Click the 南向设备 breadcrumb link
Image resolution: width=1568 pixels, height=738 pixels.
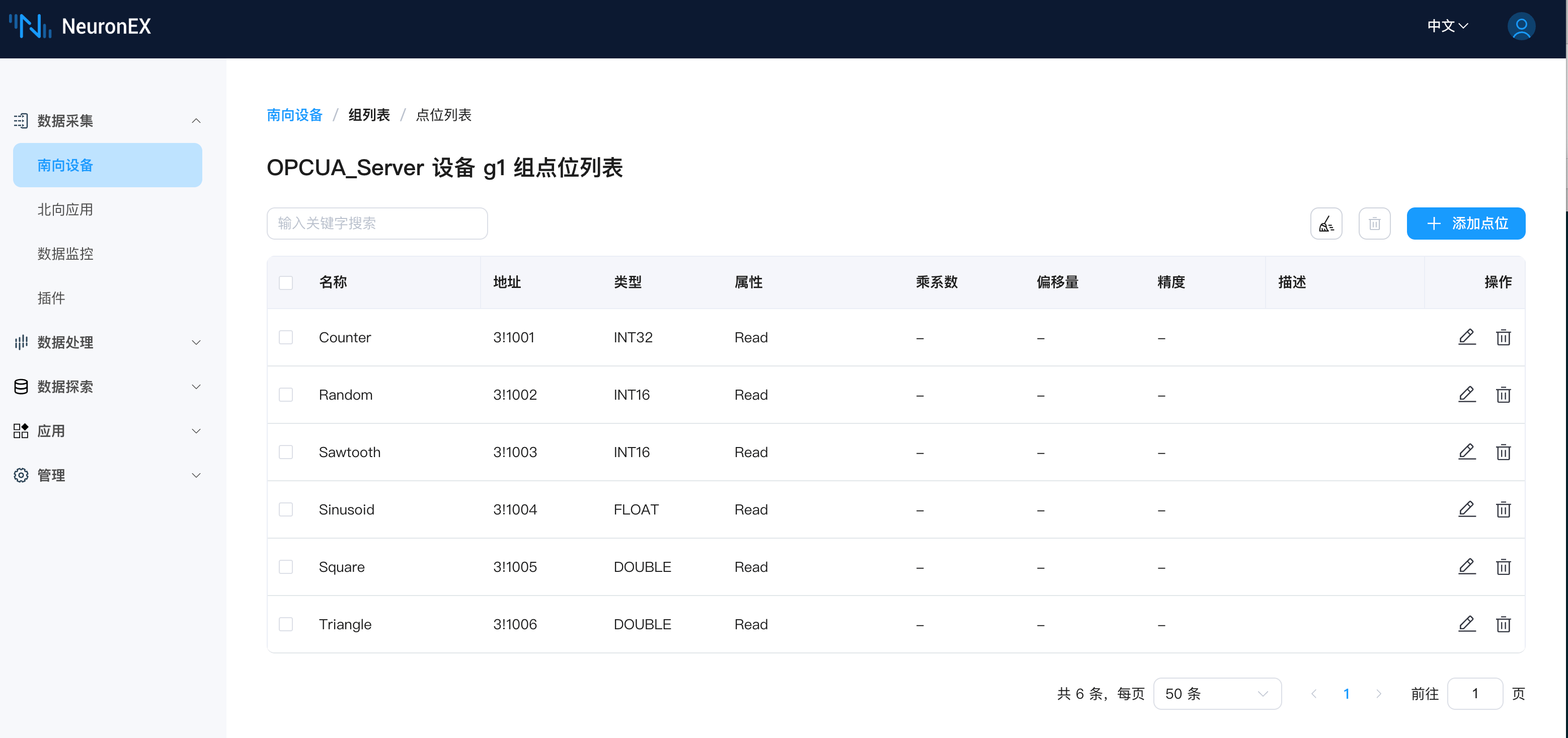click(294, 115)
